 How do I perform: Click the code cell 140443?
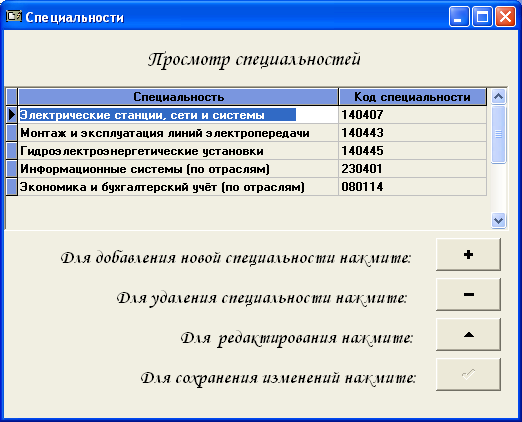(413, 133)
